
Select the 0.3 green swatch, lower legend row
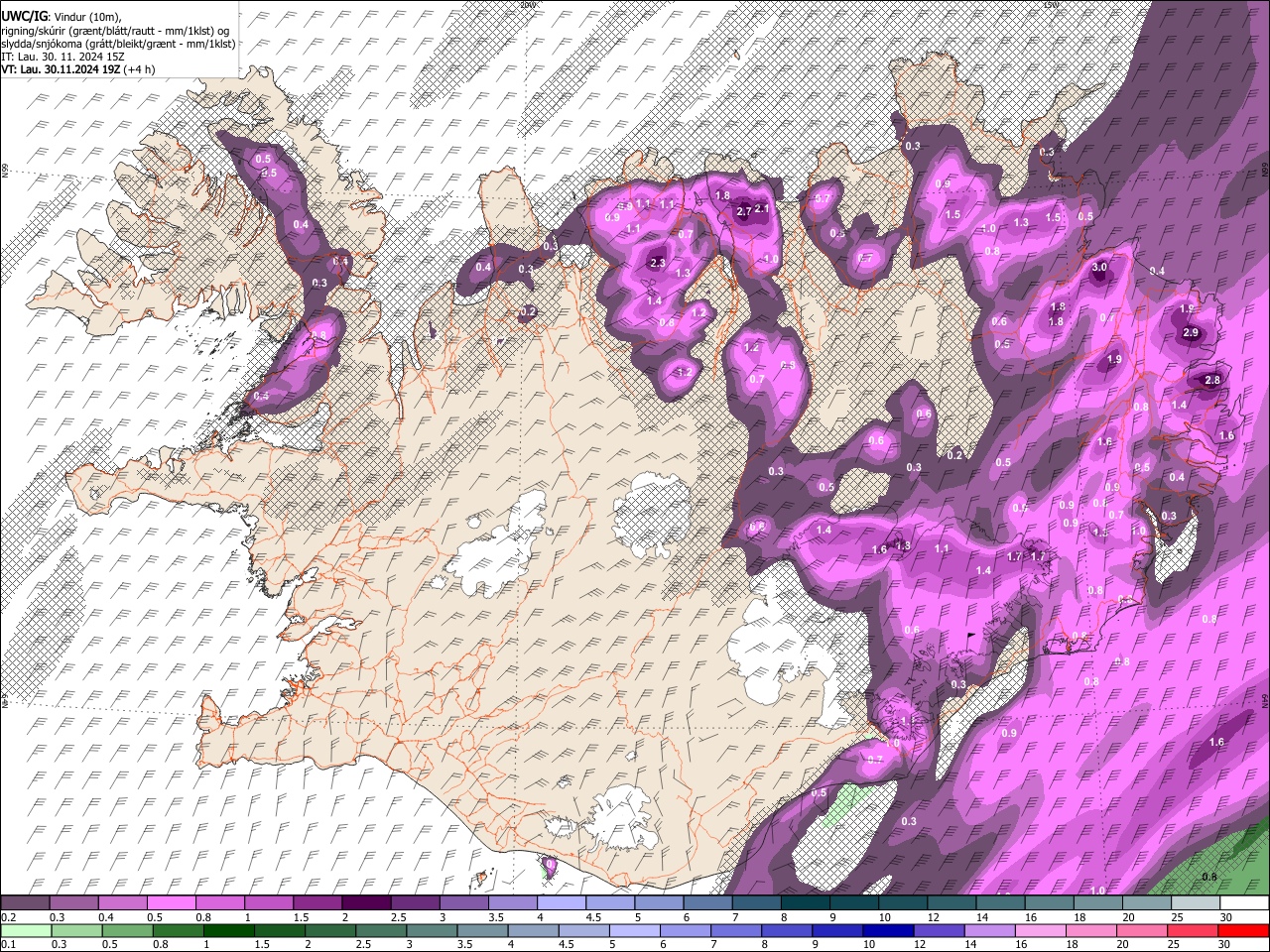76,930
